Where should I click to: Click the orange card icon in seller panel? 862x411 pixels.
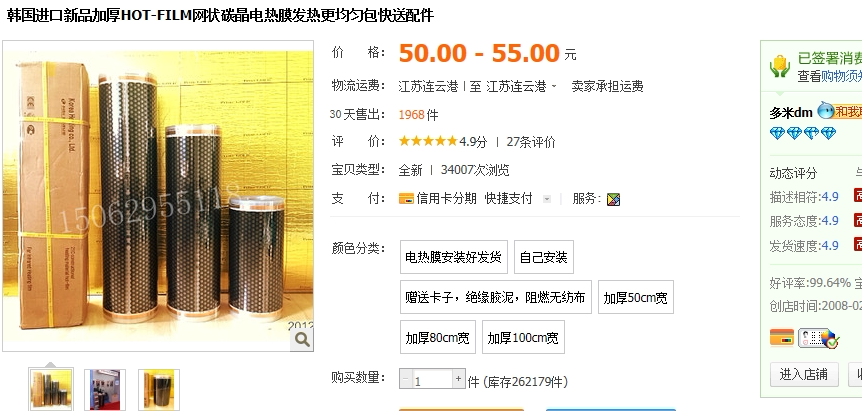781,337
